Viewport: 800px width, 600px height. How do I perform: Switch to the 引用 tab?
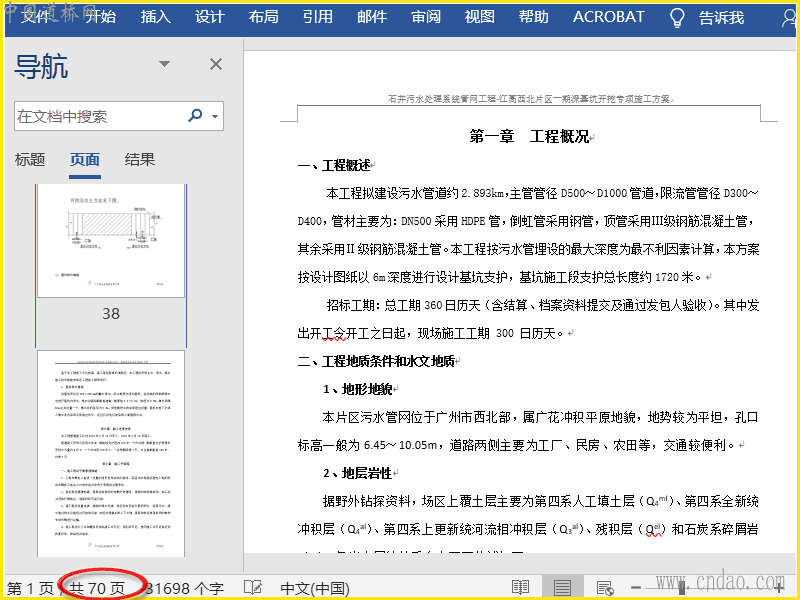tap(318, 17)
